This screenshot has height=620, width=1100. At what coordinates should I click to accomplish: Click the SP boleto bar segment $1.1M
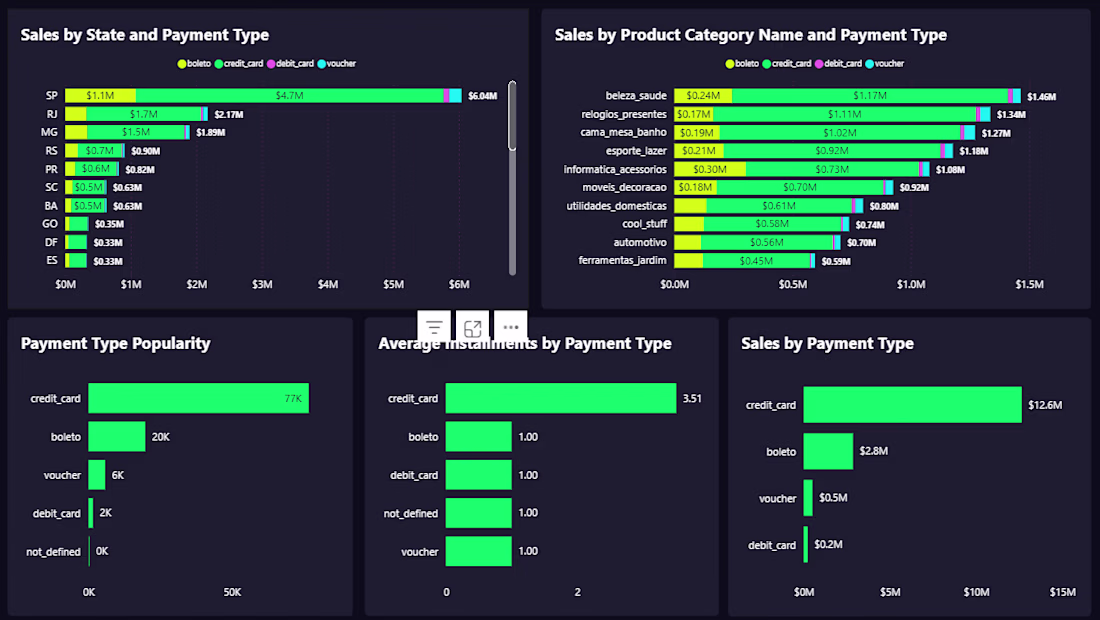100,95
